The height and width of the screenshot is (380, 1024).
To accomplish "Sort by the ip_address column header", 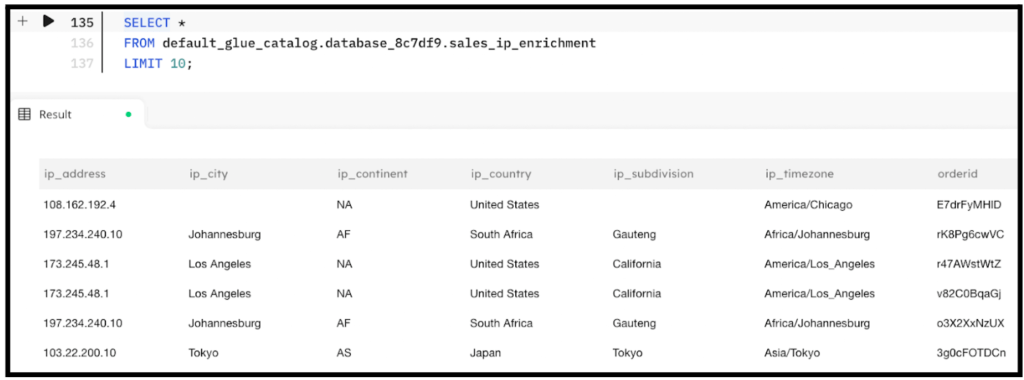I will tap(74, 174).
